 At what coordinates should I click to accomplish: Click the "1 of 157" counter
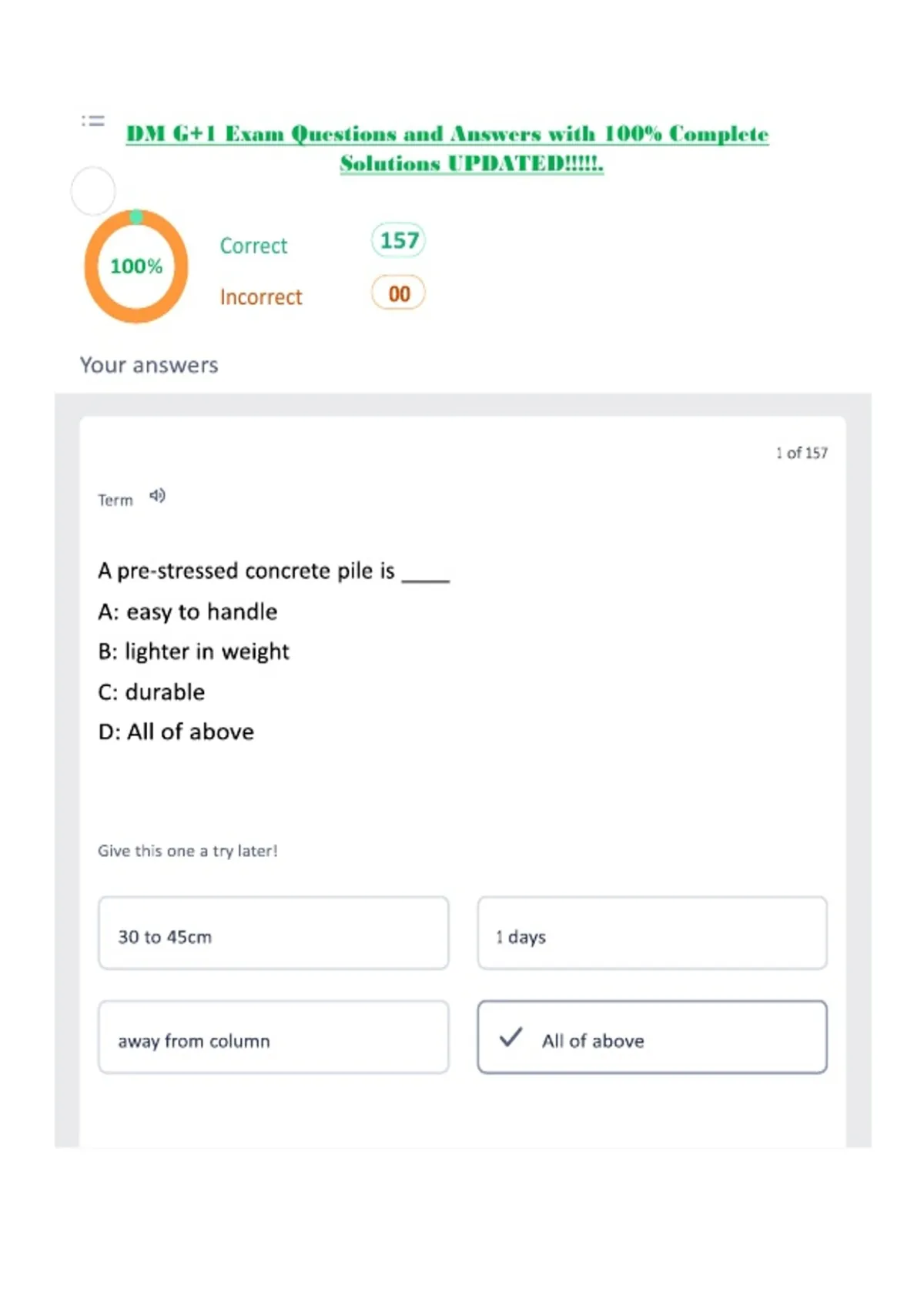802,453
